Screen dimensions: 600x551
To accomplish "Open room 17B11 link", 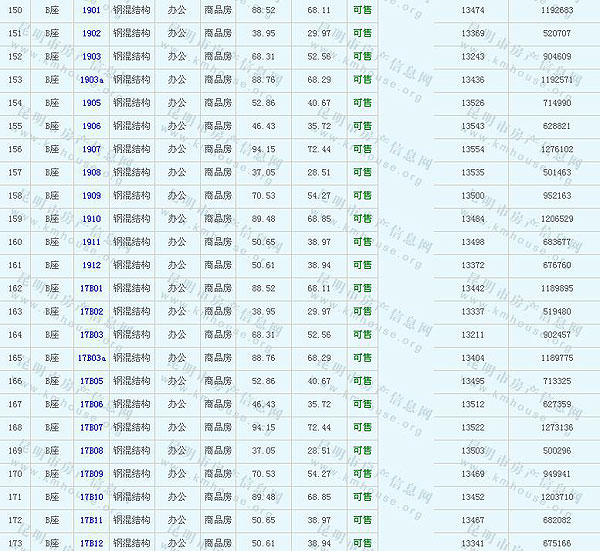I will click(x=91, y=520).
